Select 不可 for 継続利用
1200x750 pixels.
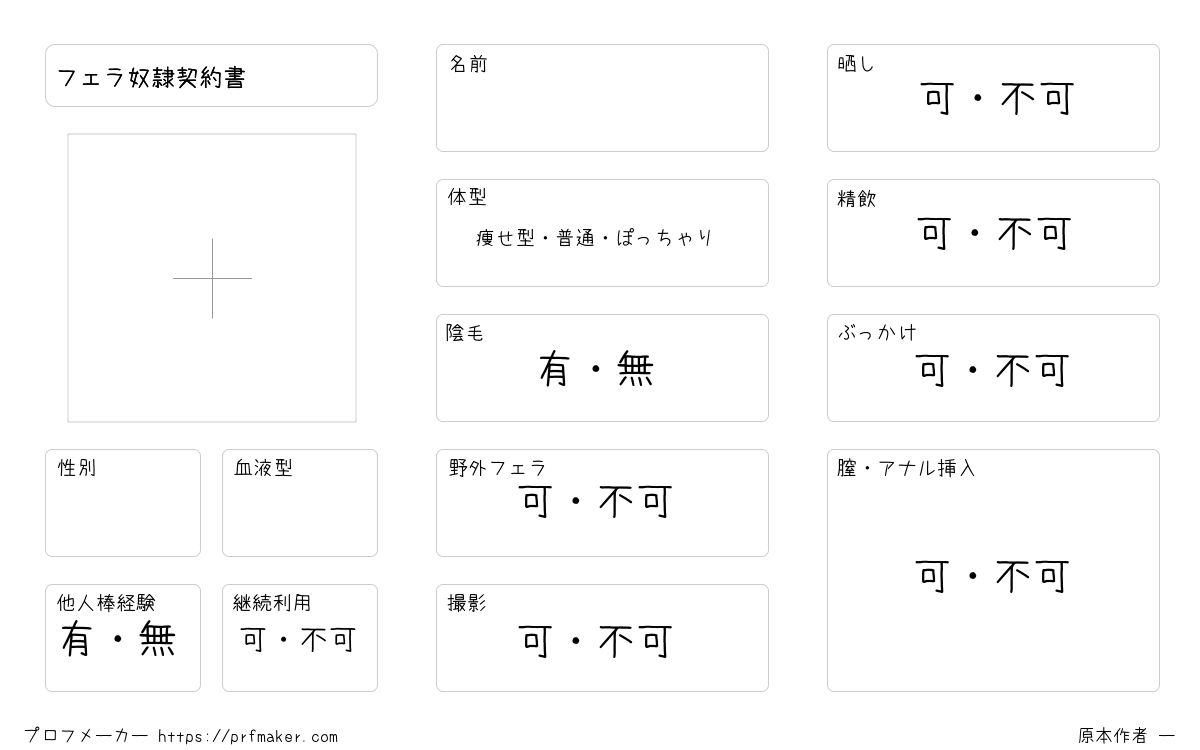pos(328,640)
